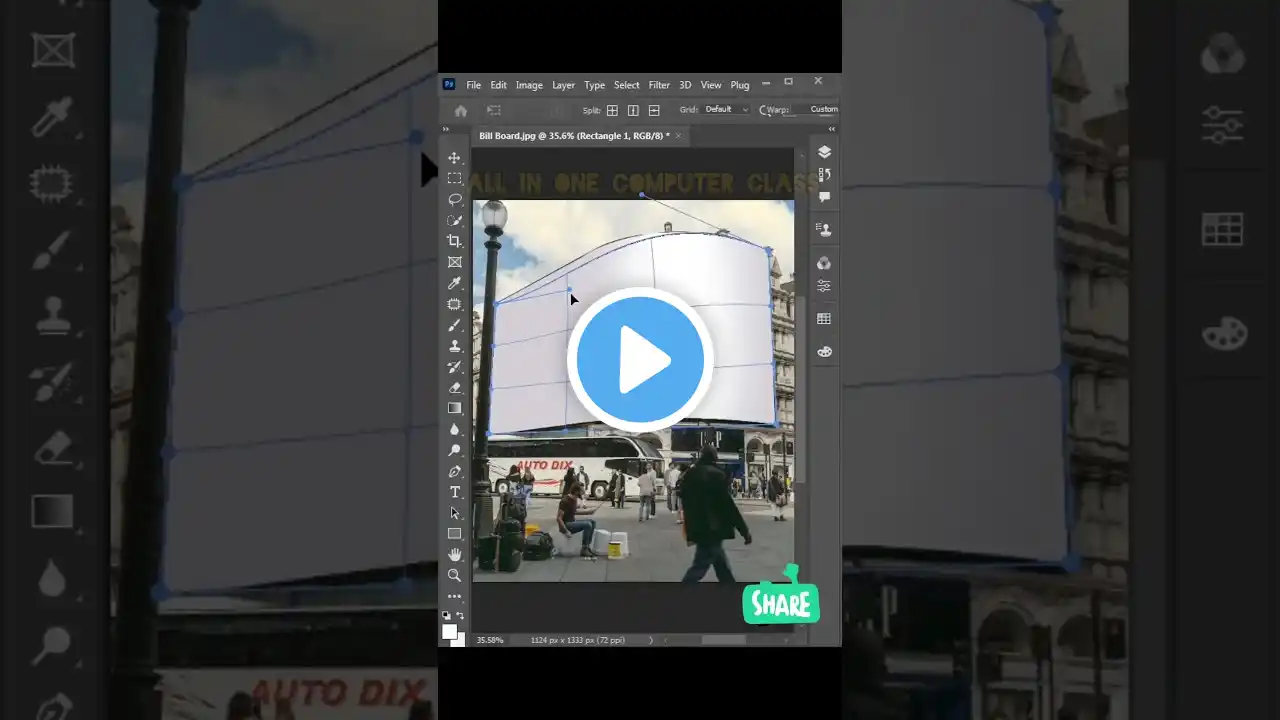Click the white foreground color swatch
The height and width of the screenshot is (720, 1280).
[449, 631]
